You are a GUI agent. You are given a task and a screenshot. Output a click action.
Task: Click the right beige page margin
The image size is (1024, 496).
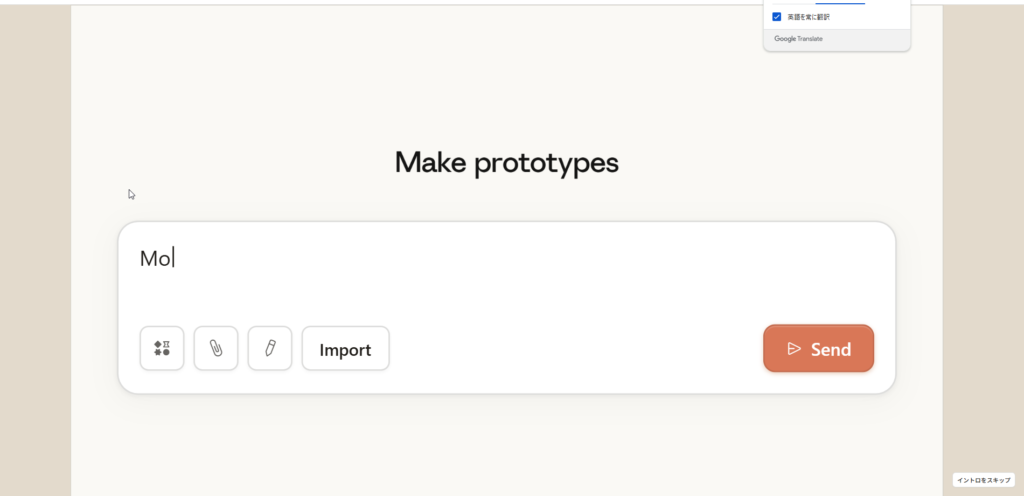pos(982,250)
